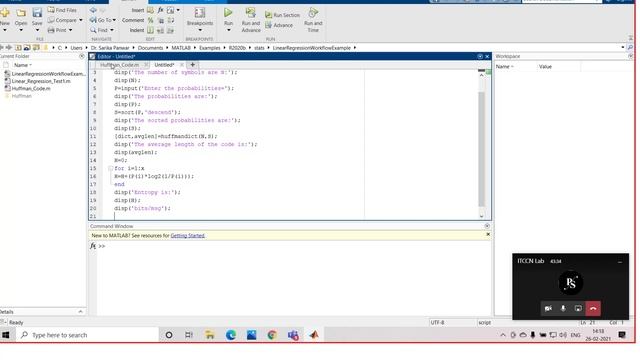The width and height of the screenshot is (640, 360).
Task: Open the Run dropdown arrow
Action: (x=228, y=30)
